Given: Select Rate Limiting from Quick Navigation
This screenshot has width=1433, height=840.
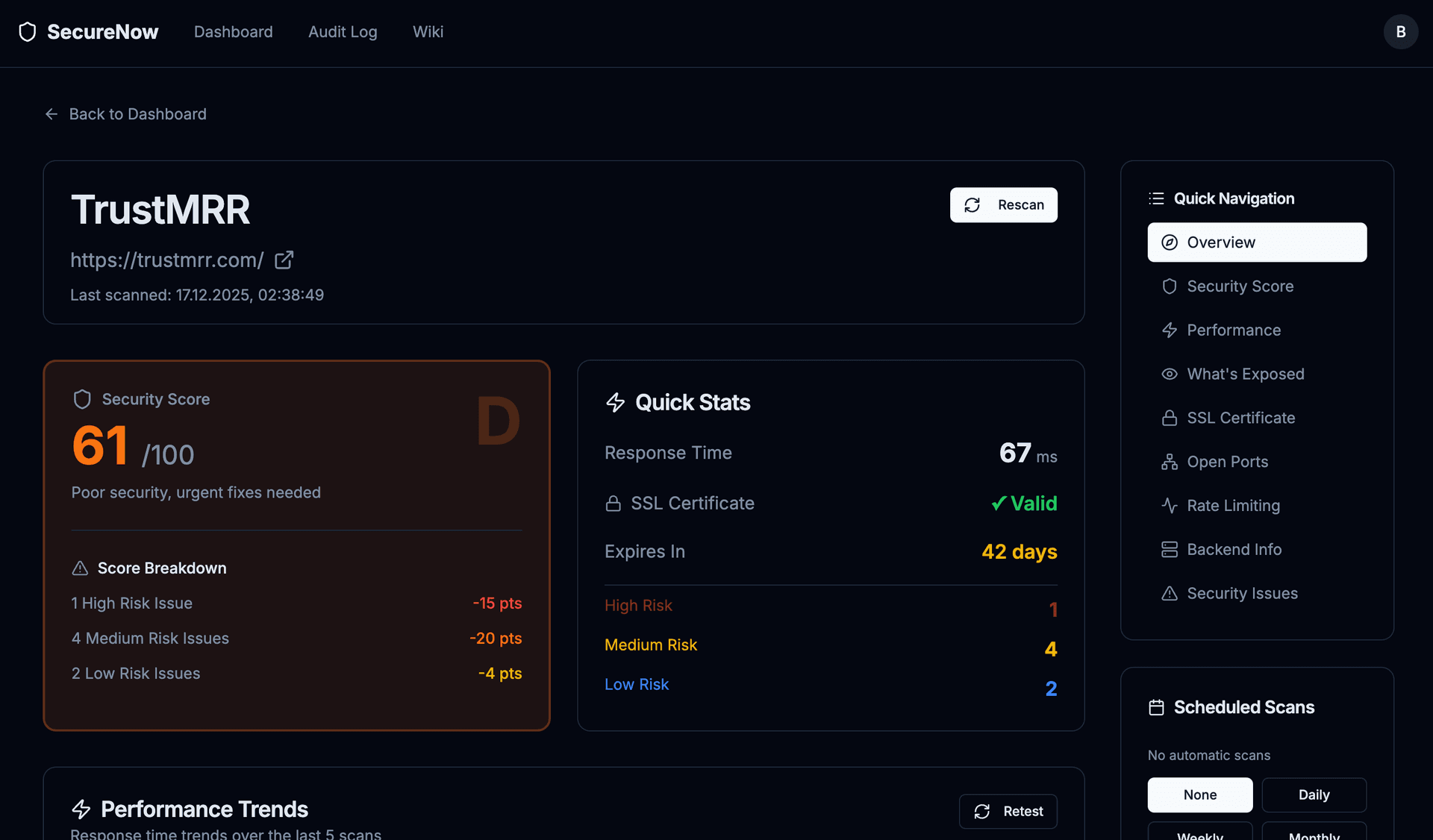Looking at the screenshot, I should point(1233,505).
